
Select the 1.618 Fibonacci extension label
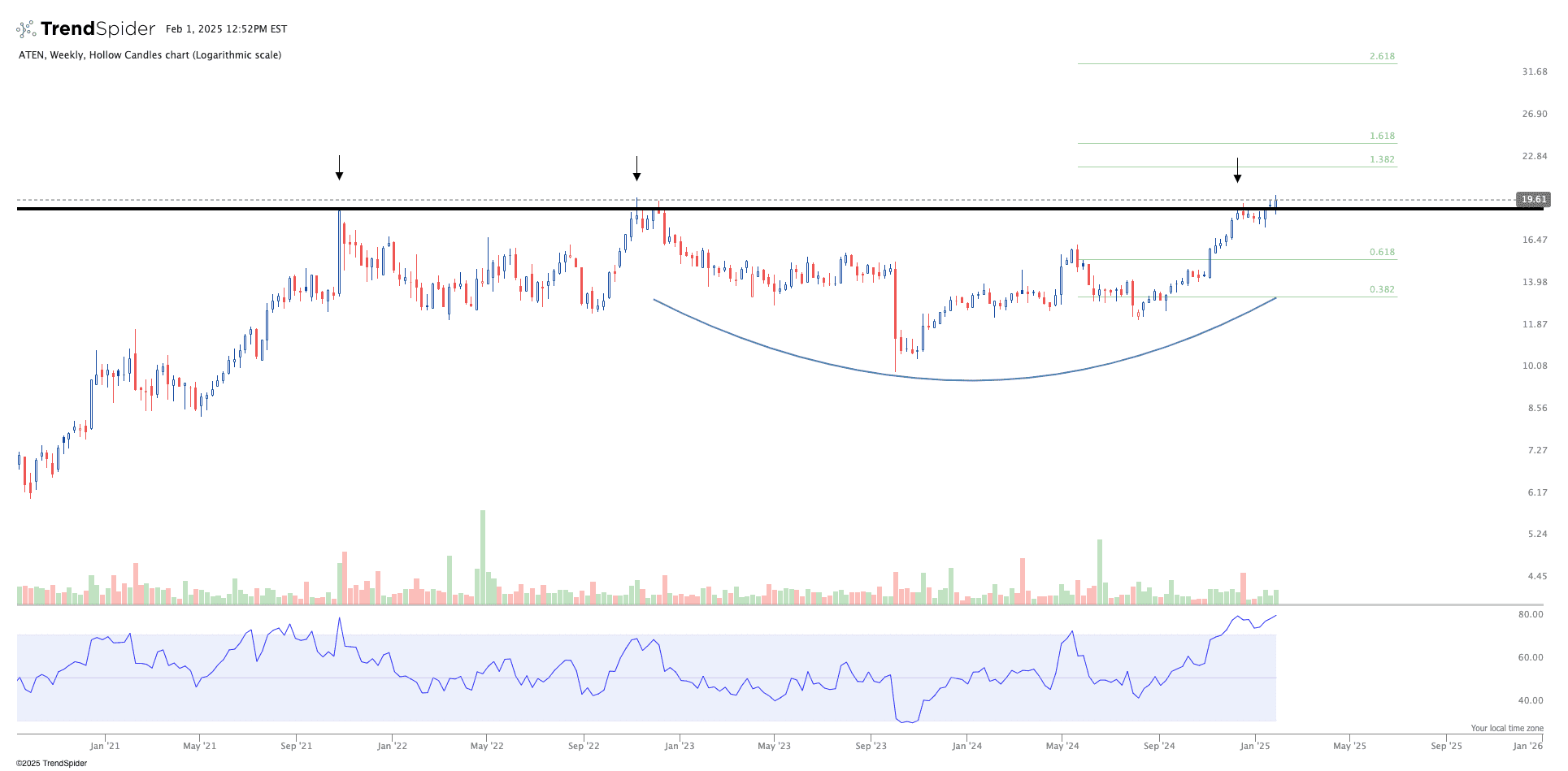1382,136
